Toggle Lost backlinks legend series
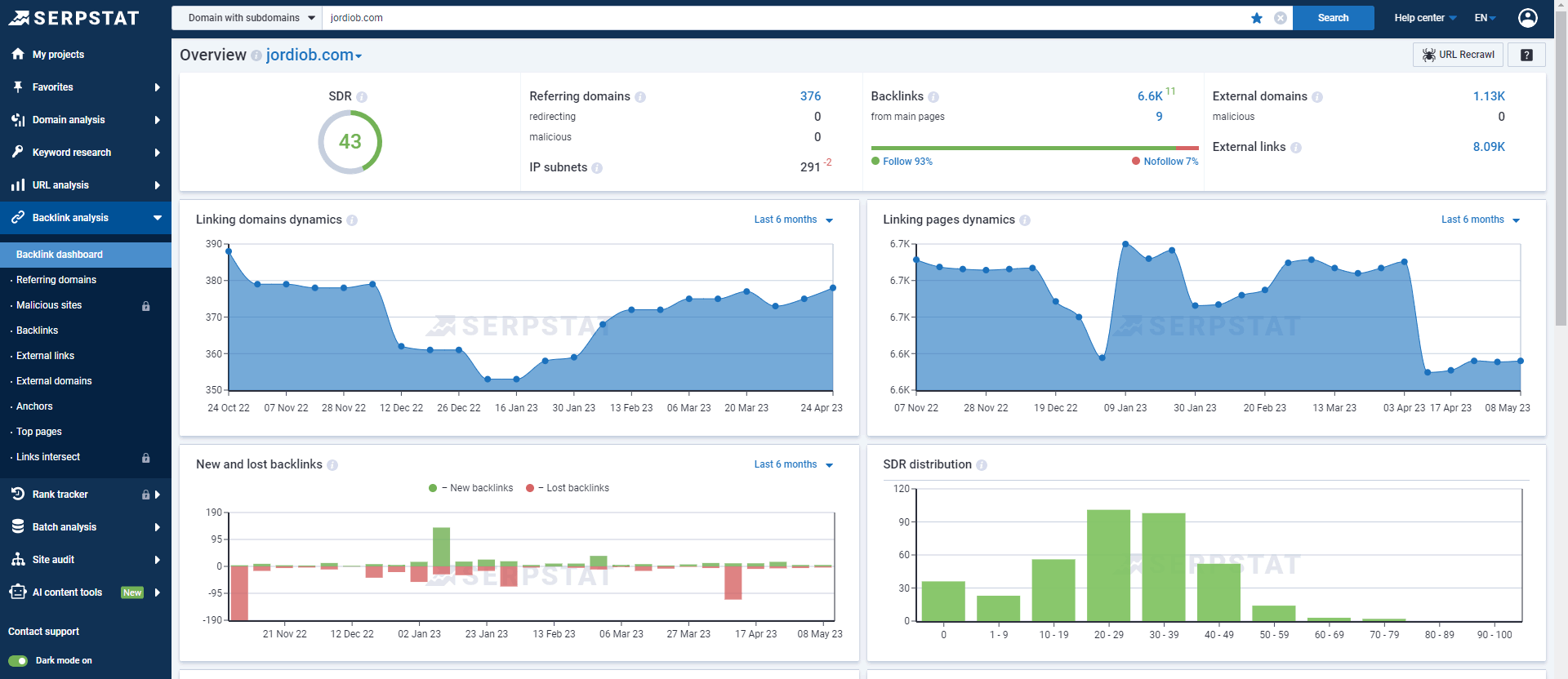The image size is (1568, 679). tap(568, 488)
